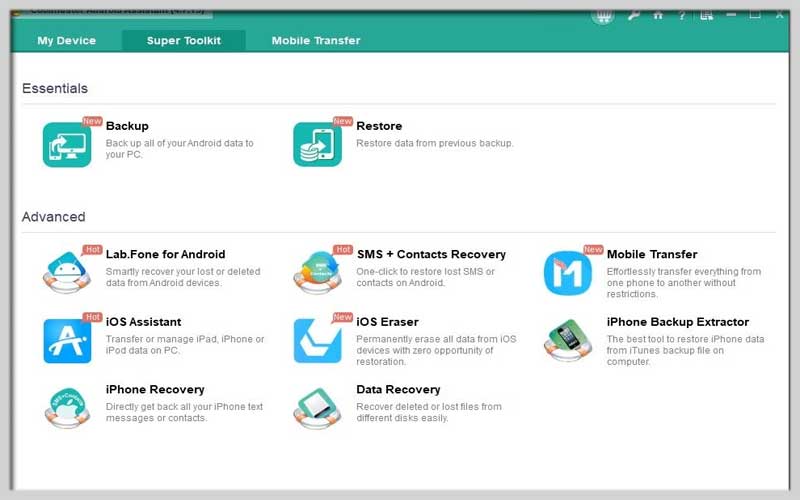This screenshot has width=800, height=500.
Task: Click the 'iPhone Recovery' title
Action: pyautogui.click(x=155, y=390)
